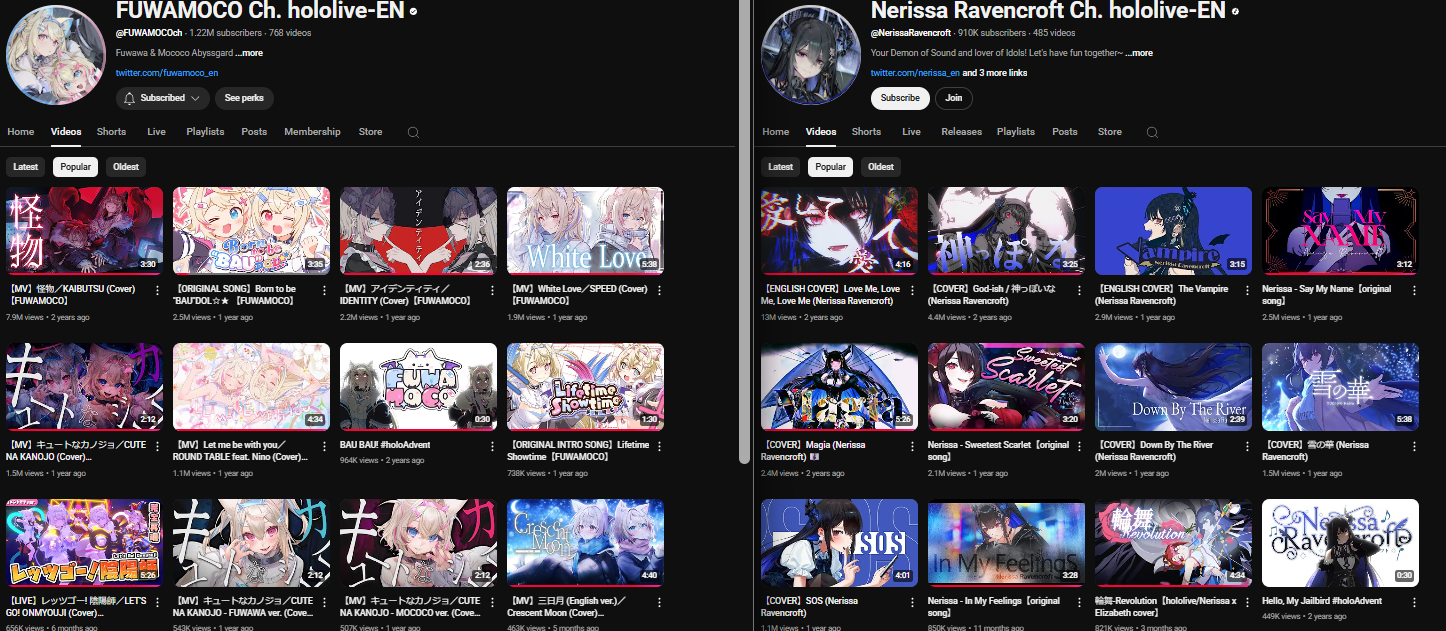Image resolution: width=1446 pixels, height=631 pixels.
Task: Open options menu for Magia cover video
Action: [912, 446]
